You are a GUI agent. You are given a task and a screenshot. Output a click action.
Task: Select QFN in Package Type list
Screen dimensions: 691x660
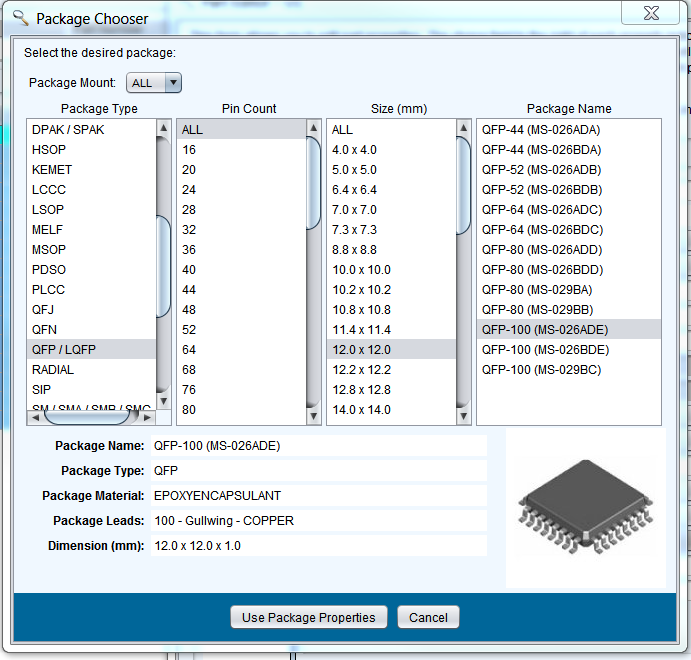43,329
